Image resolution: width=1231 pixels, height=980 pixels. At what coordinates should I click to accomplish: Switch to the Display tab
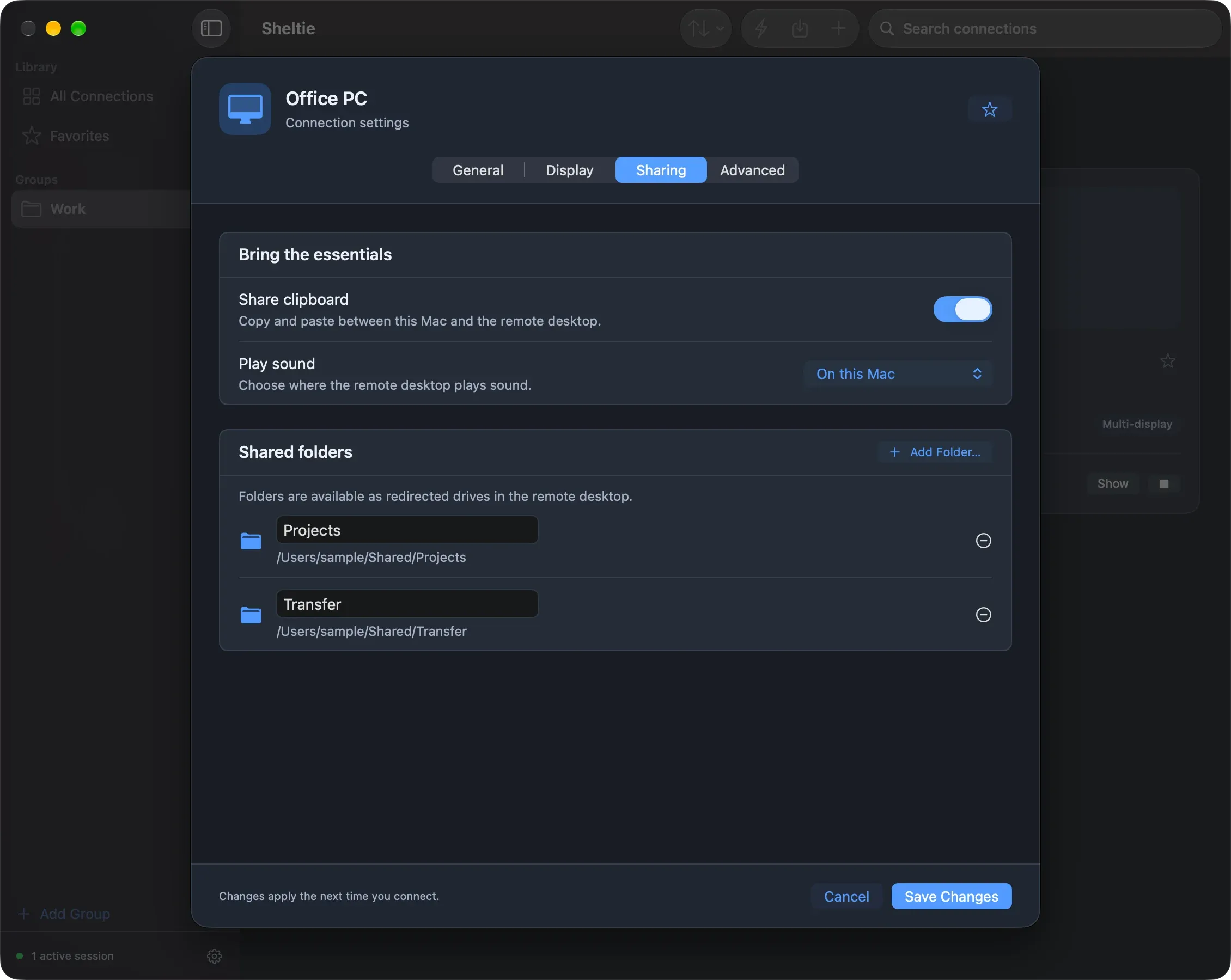point(569,170)
